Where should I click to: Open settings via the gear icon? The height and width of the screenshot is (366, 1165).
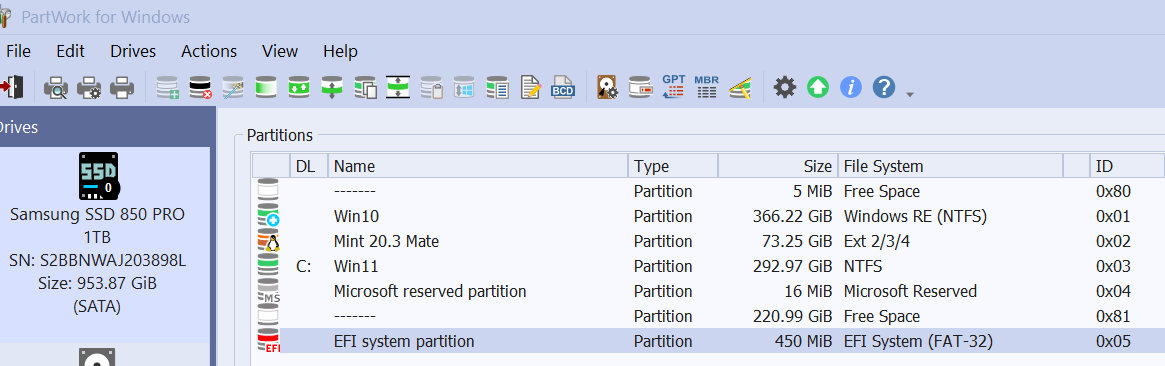pyautogui.click(x=785, y=88)
